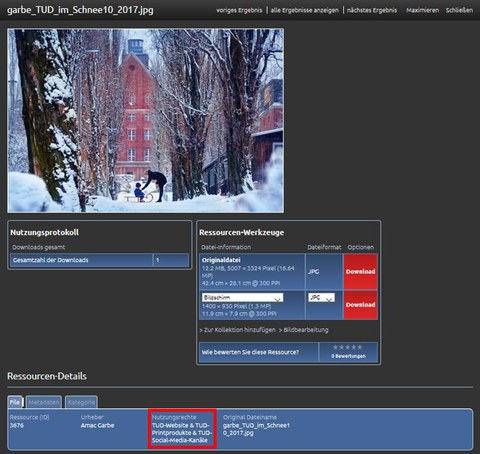Go to voriges Ergebnis

pyautogui.click(x=239, y=10)
